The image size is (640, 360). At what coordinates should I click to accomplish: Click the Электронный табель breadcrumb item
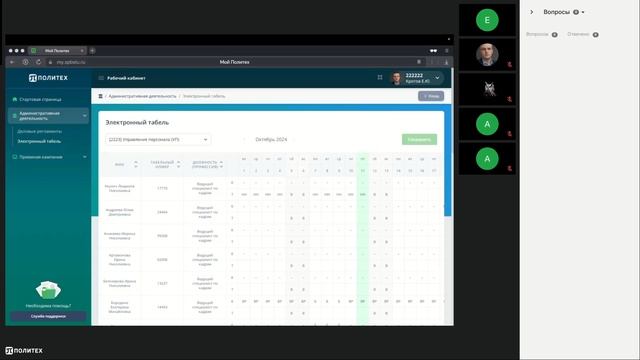click(x=204, y=96)
